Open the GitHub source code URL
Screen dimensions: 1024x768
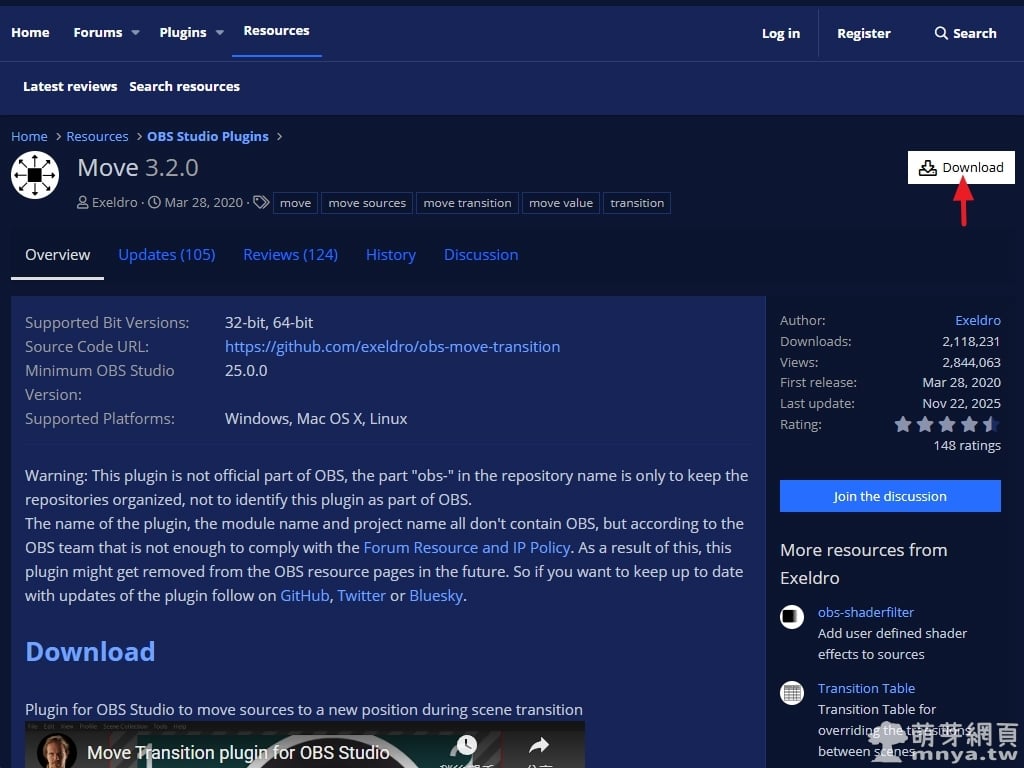tap(392, 347)
